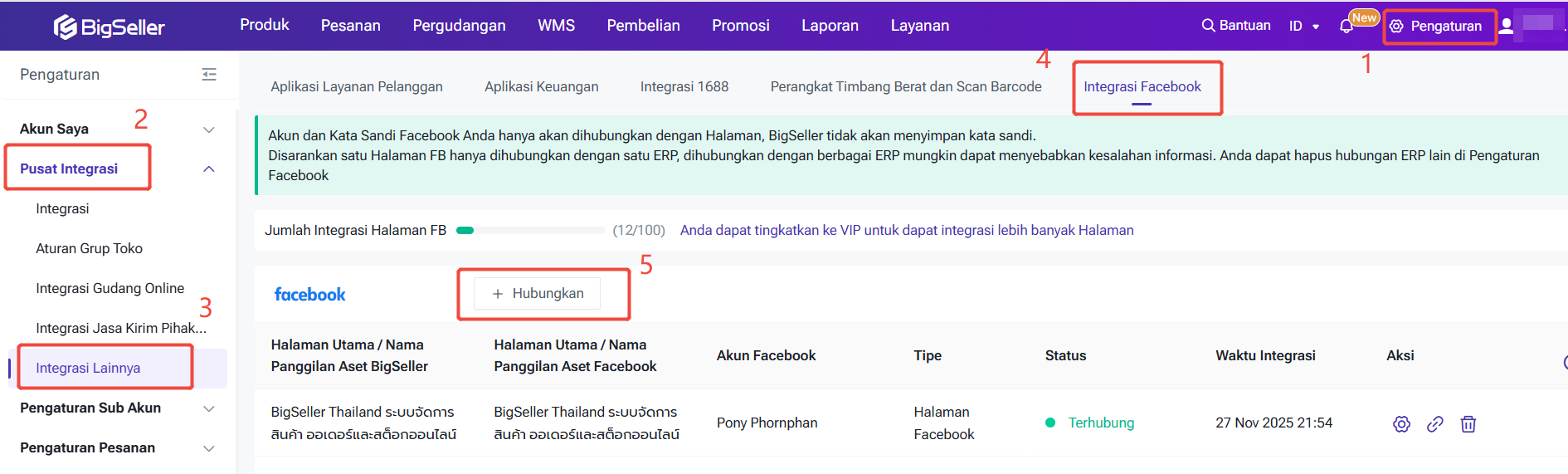Switch to Integrasi 1688 tab
Viewport: 1568px width, 474px height.
(x=684, y=86)
